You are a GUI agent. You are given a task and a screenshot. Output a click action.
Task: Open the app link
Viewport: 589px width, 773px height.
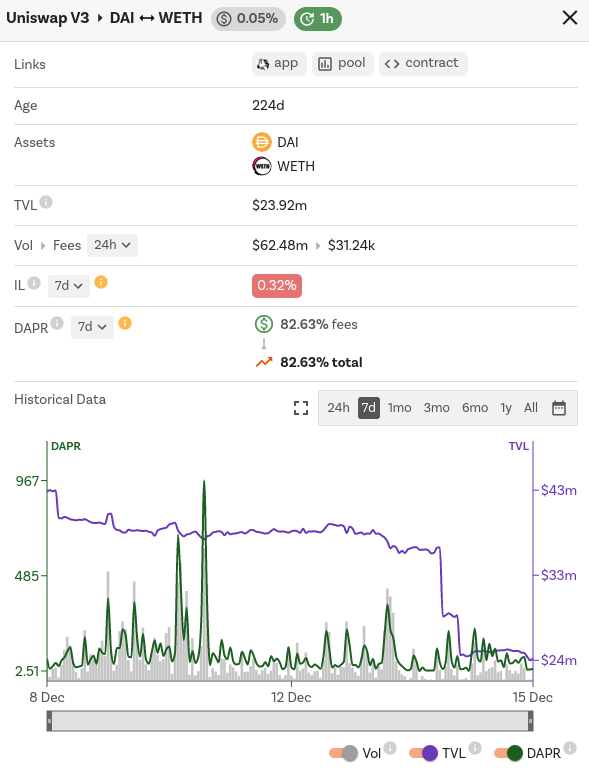tap(279, 64)
